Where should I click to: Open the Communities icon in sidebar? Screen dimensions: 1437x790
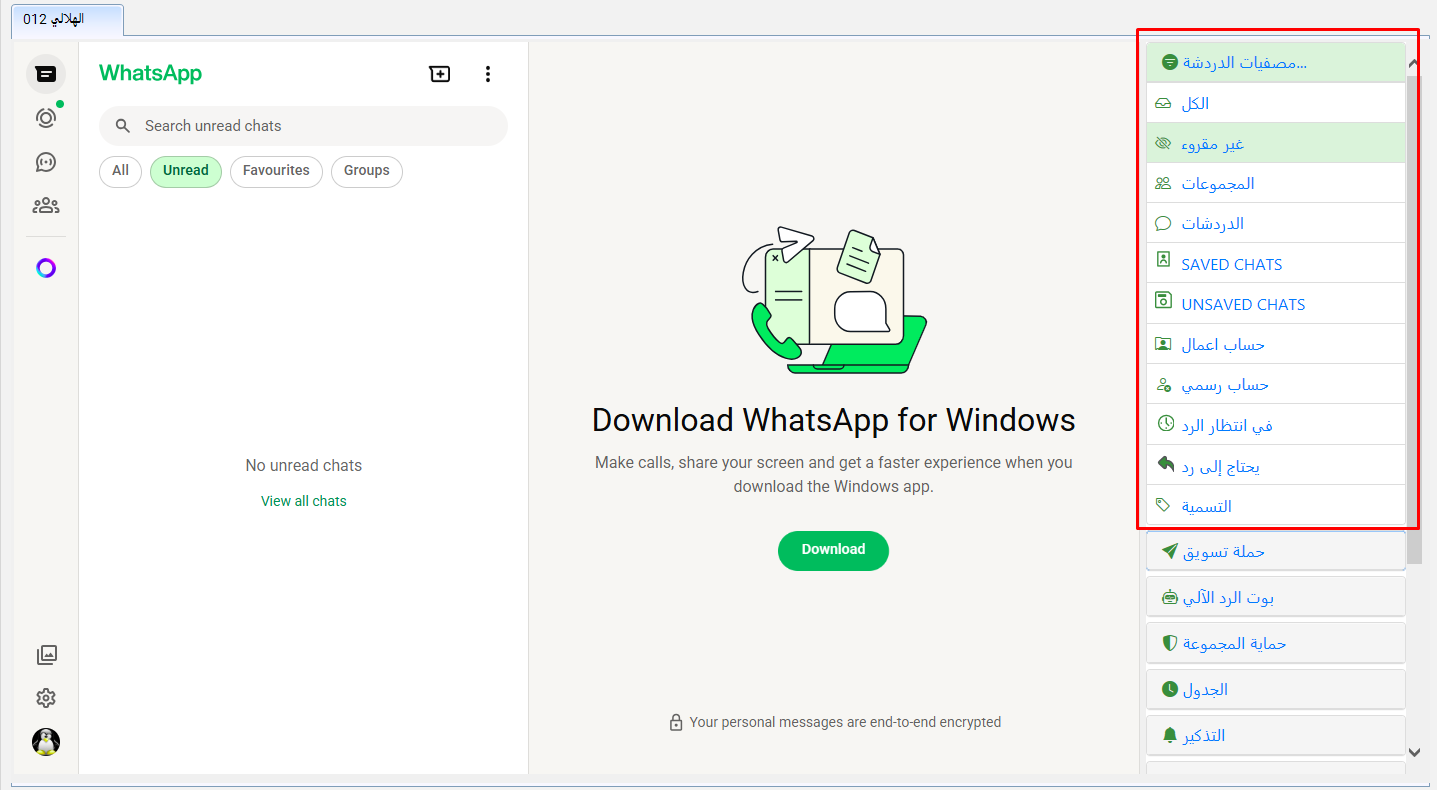pos(45,206)
